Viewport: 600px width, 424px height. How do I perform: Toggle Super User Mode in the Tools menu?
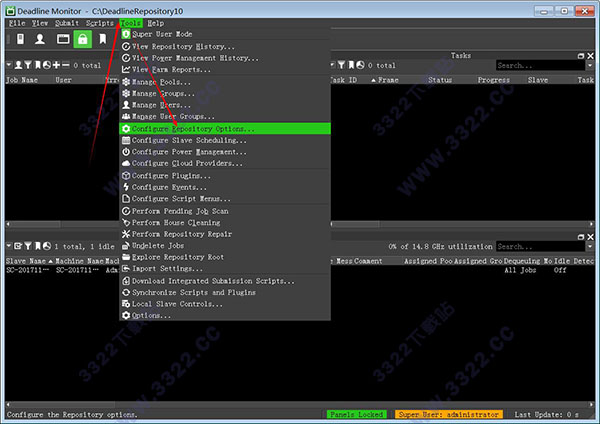pyautogui.click(x=225, y=34)
